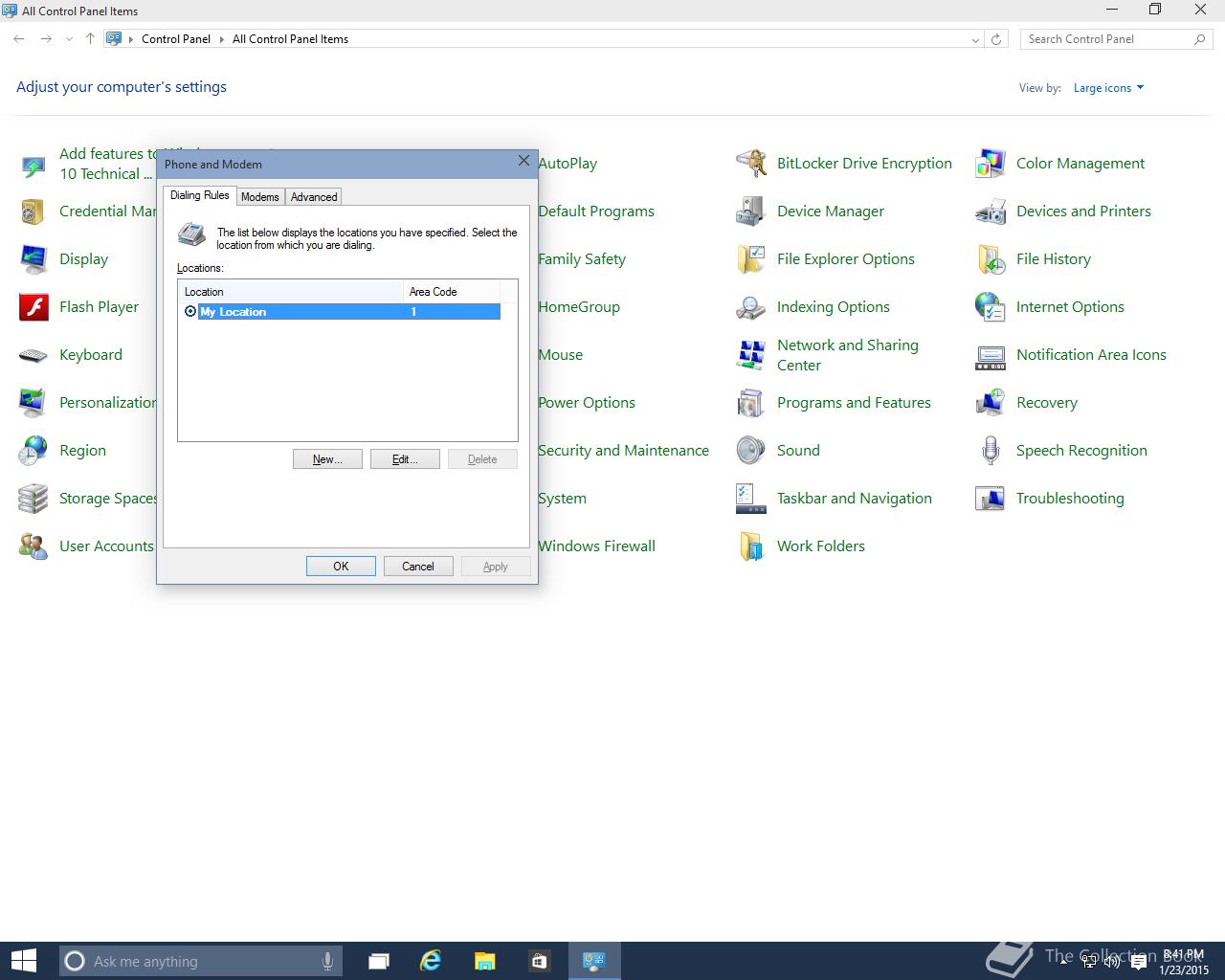Viewport: 1225px width, 980px height.
Task: Open the Sound speaker icon
Action: click(x=751, y=451)
